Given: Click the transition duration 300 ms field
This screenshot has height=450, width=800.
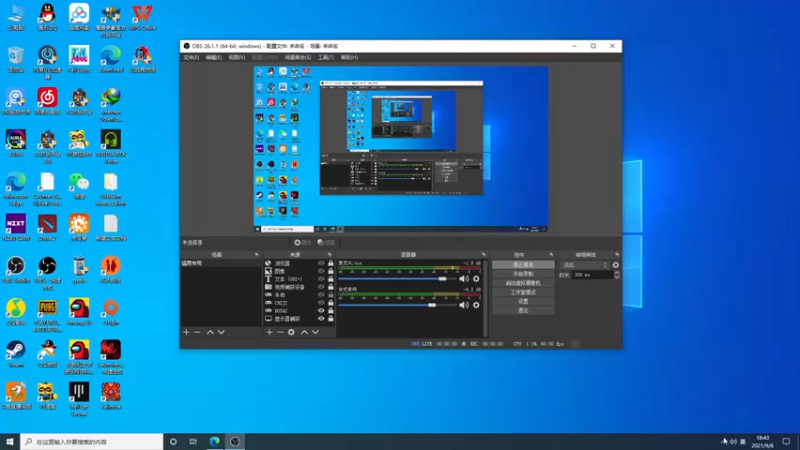Looking at the screenshot, I should click(592, 275).
